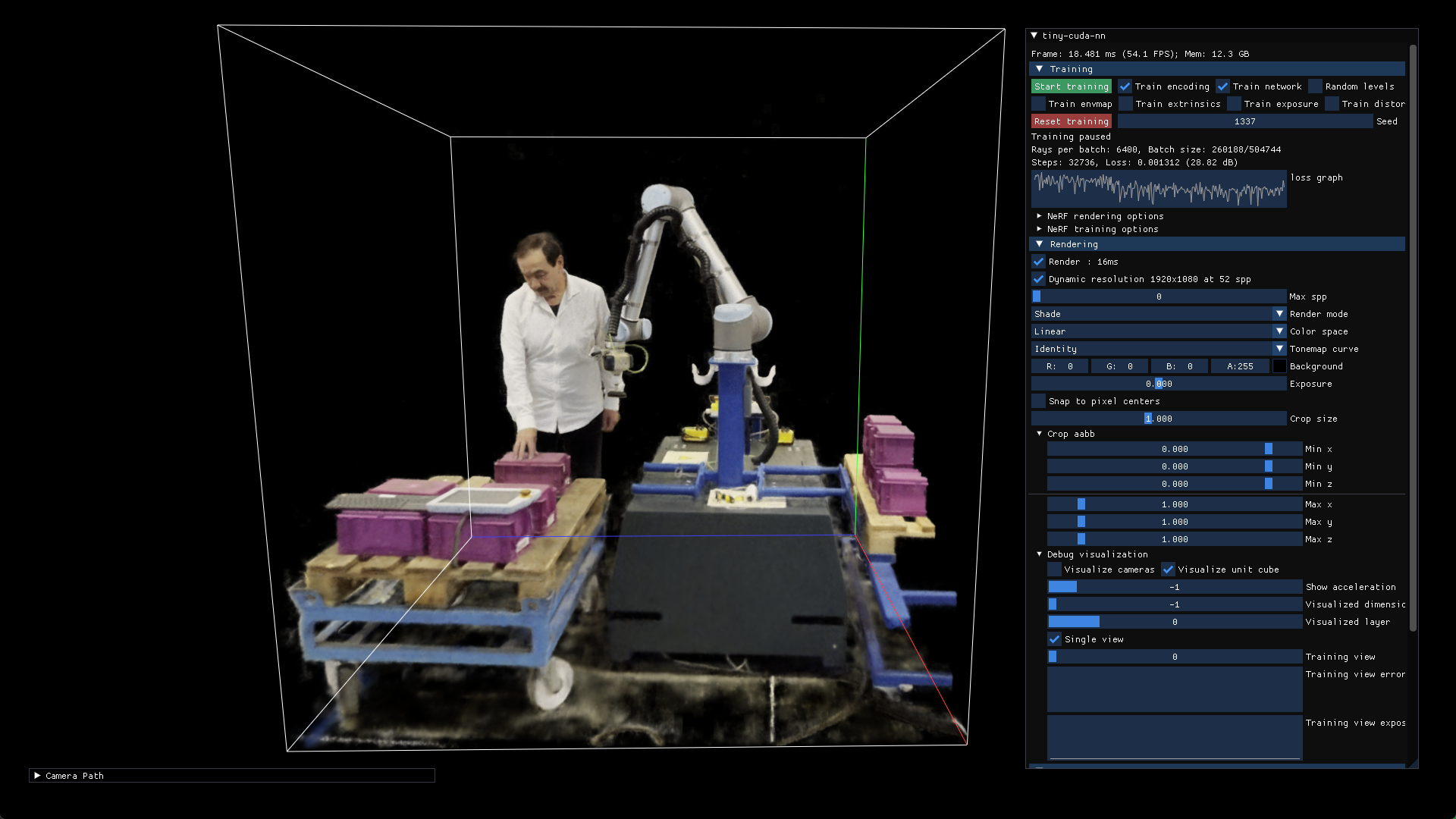
Task: Enable the Train extrinsics option
Action: coord(1125,104)
